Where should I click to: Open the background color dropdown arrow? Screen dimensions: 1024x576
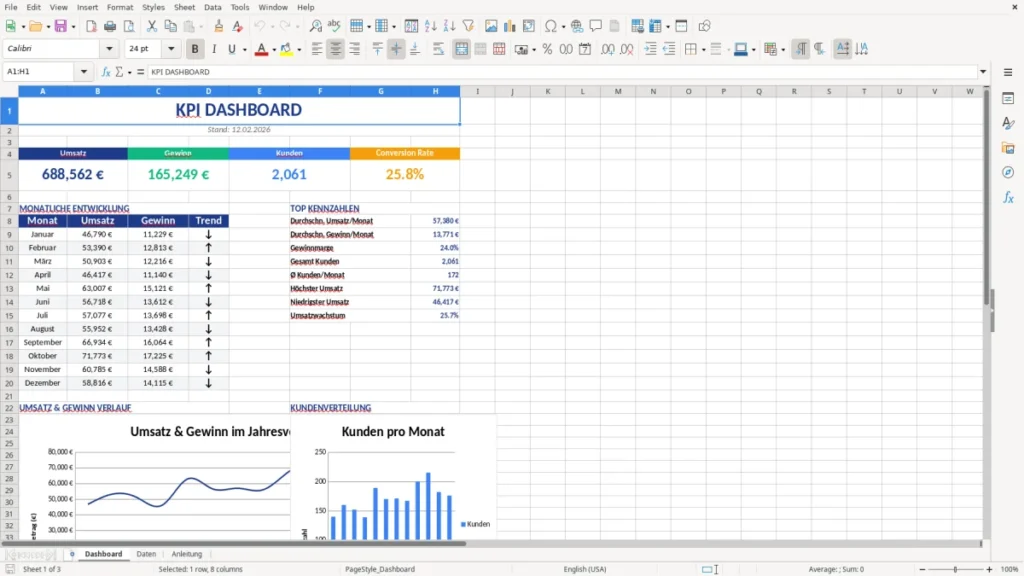[299, 50]
